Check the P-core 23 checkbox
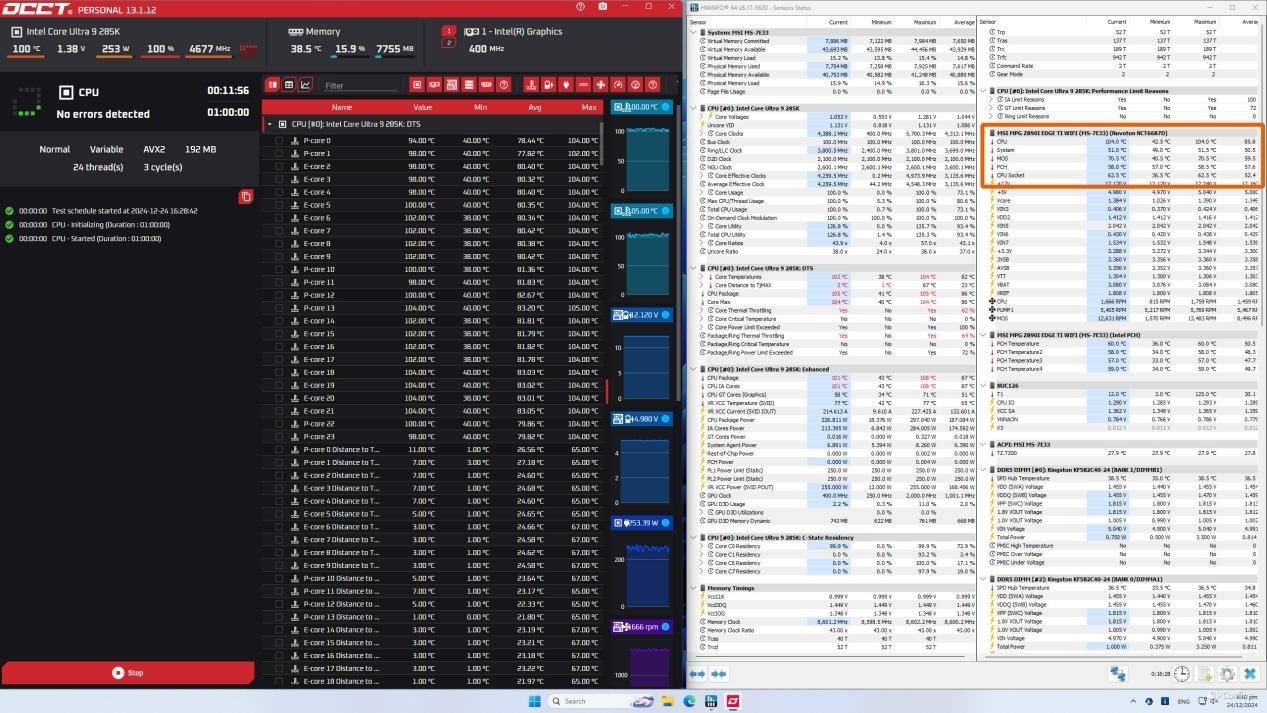Image resolution: width=1267 pixels, height=713 pixels. (280, 437)
